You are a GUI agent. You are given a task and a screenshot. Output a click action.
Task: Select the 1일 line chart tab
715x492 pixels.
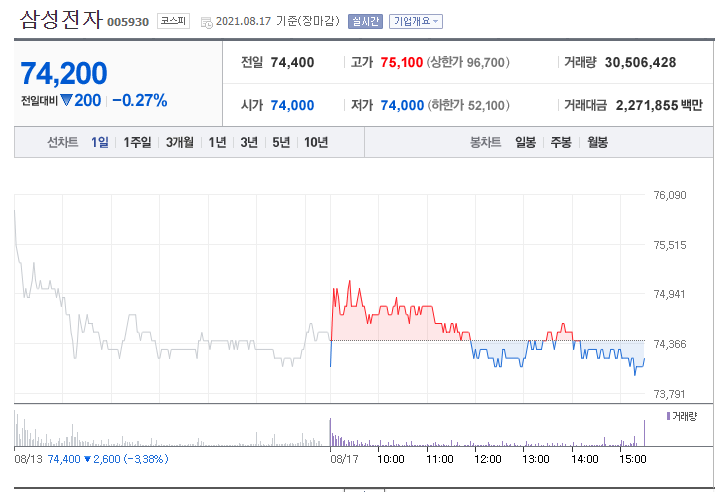point(100,142)
